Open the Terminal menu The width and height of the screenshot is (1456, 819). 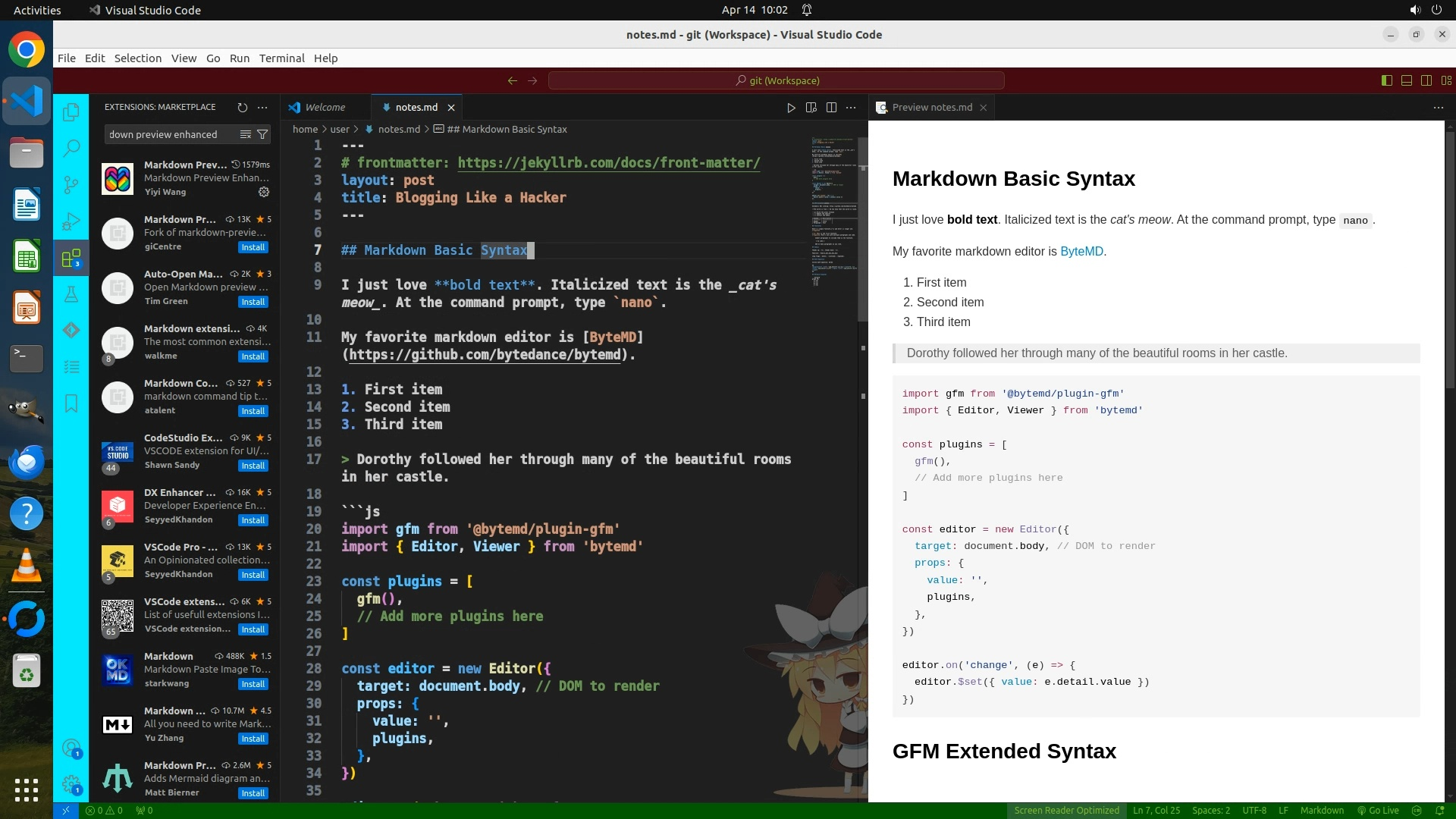[x=281, y=58]
